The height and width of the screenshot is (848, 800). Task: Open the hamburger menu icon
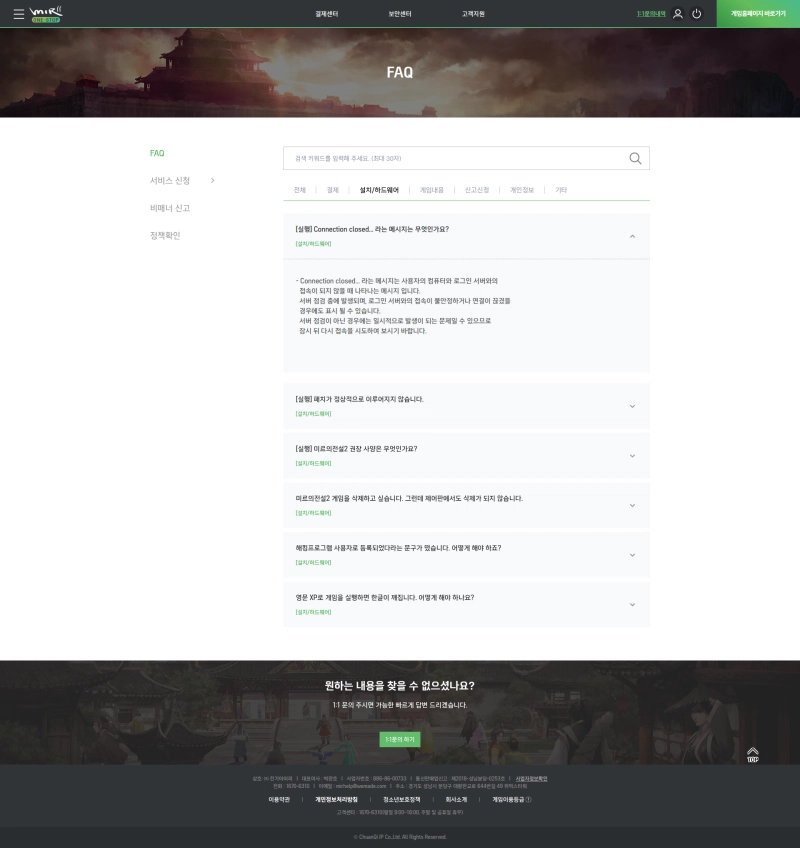18,14
